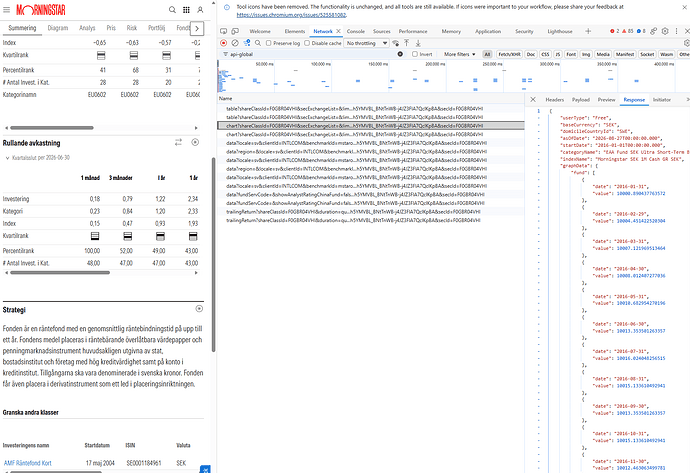Import HAR file with upload arrow

pyautogui.click(x=407, y=43)
